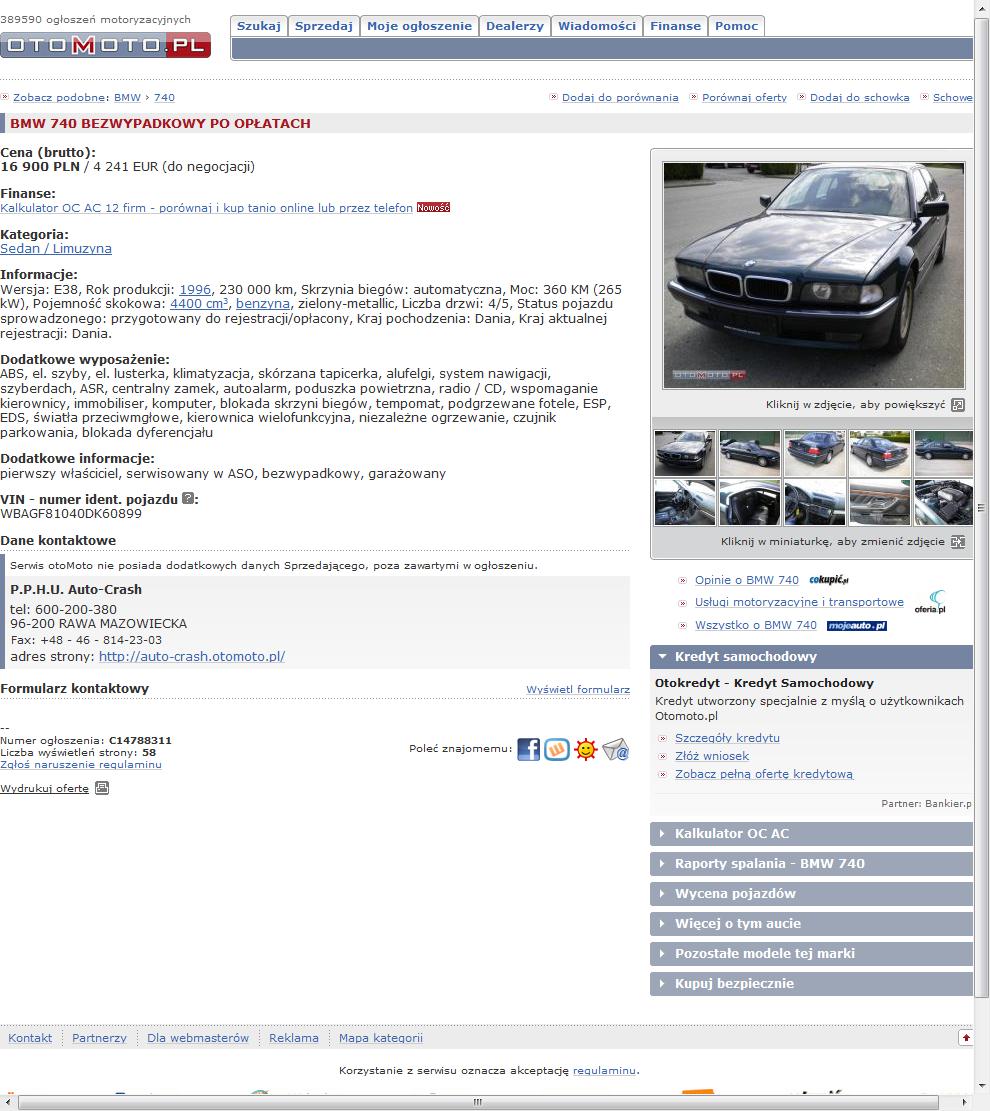The height and width of the screenshot is (1111, 990).
Task: Click the 1996 production year link
Action: click(x=195, y=289)
